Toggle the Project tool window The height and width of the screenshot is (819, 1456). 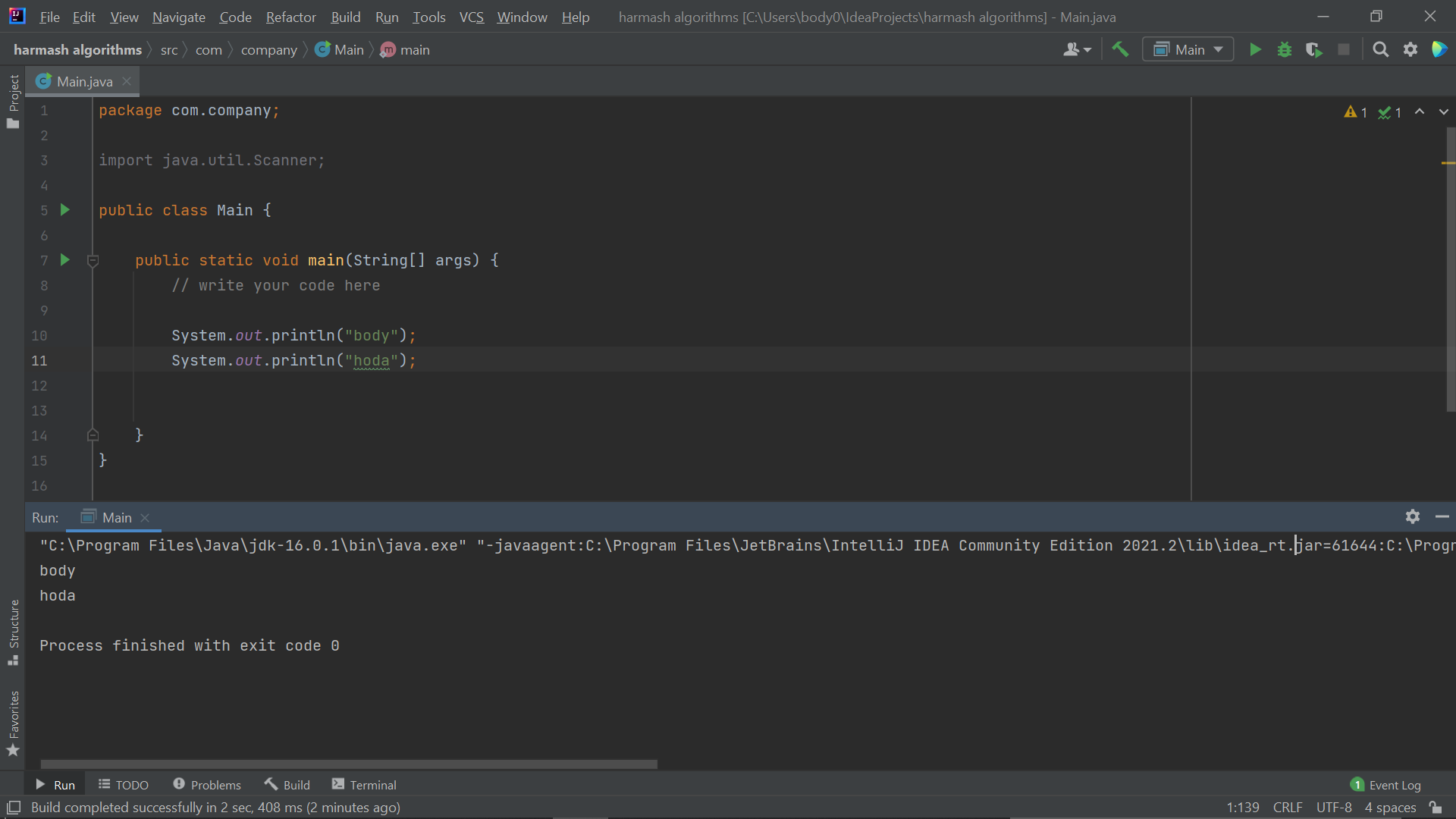coord(13,101)
